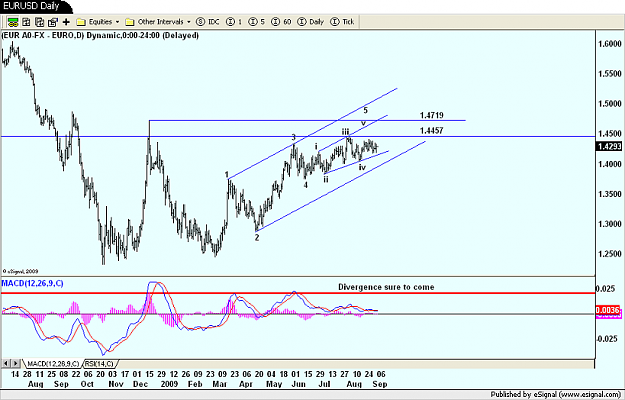Select the wave iii label
The height and width of the screenshot is (400, 625).
tap(345, 131)
